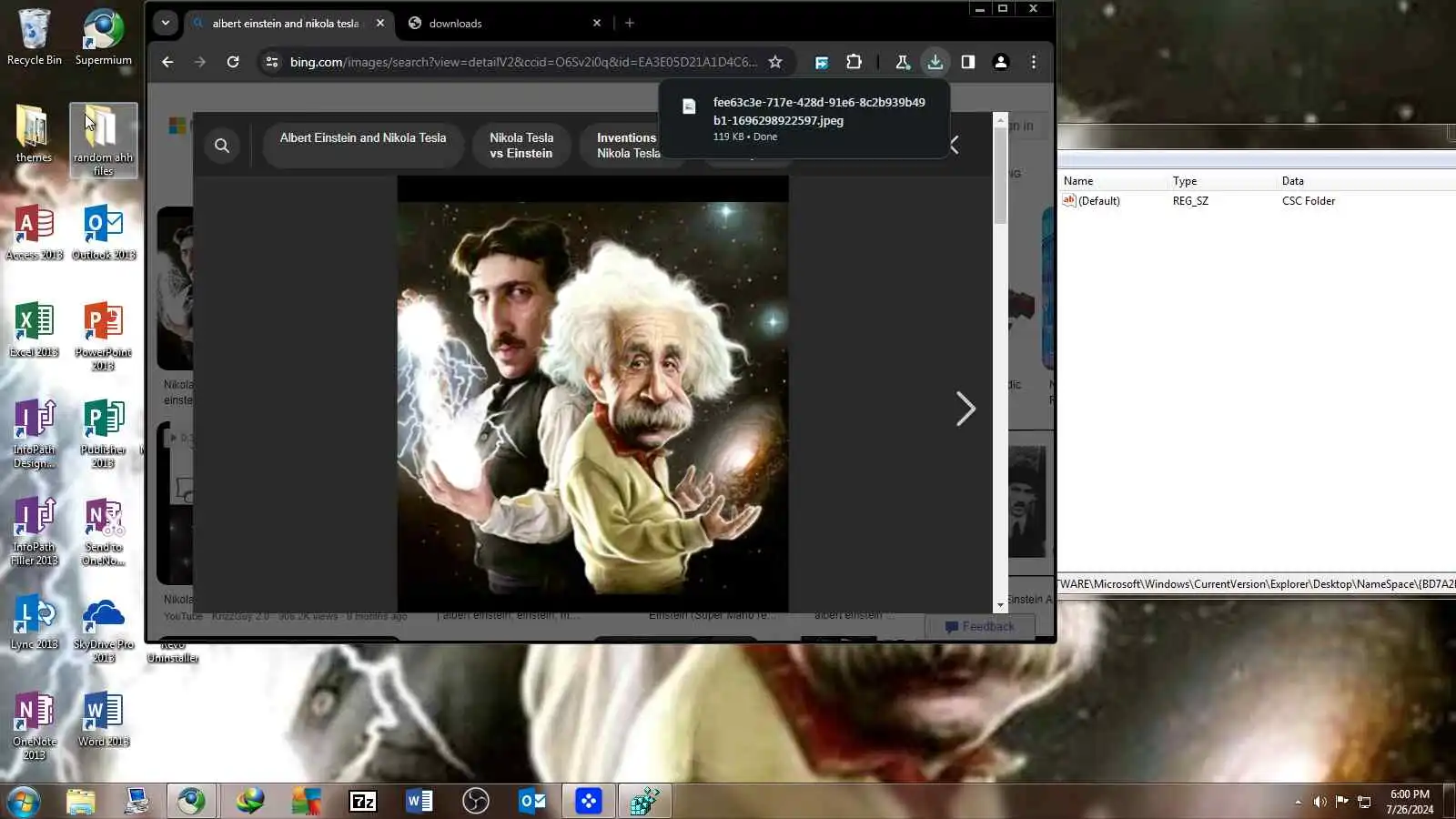Expand the tab search dropdown
This screenshot has height=819, width=1456.
pyautogui.click(x=165, y=23)
